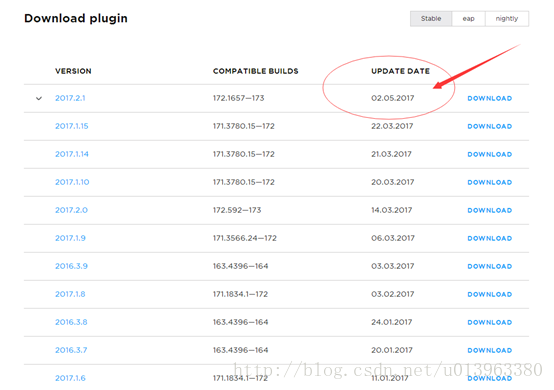Viewport: 554px width, 390px height.
Task: Select builds 171.1834.1—172 in 2017.1.8 row
Action: (x=240, y=294)
